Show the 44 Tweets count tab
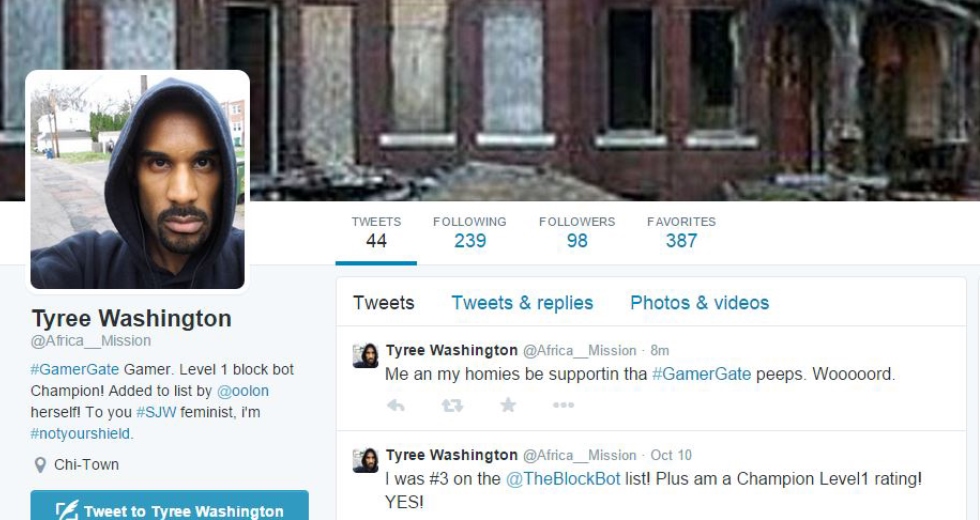 click(376, 232)
